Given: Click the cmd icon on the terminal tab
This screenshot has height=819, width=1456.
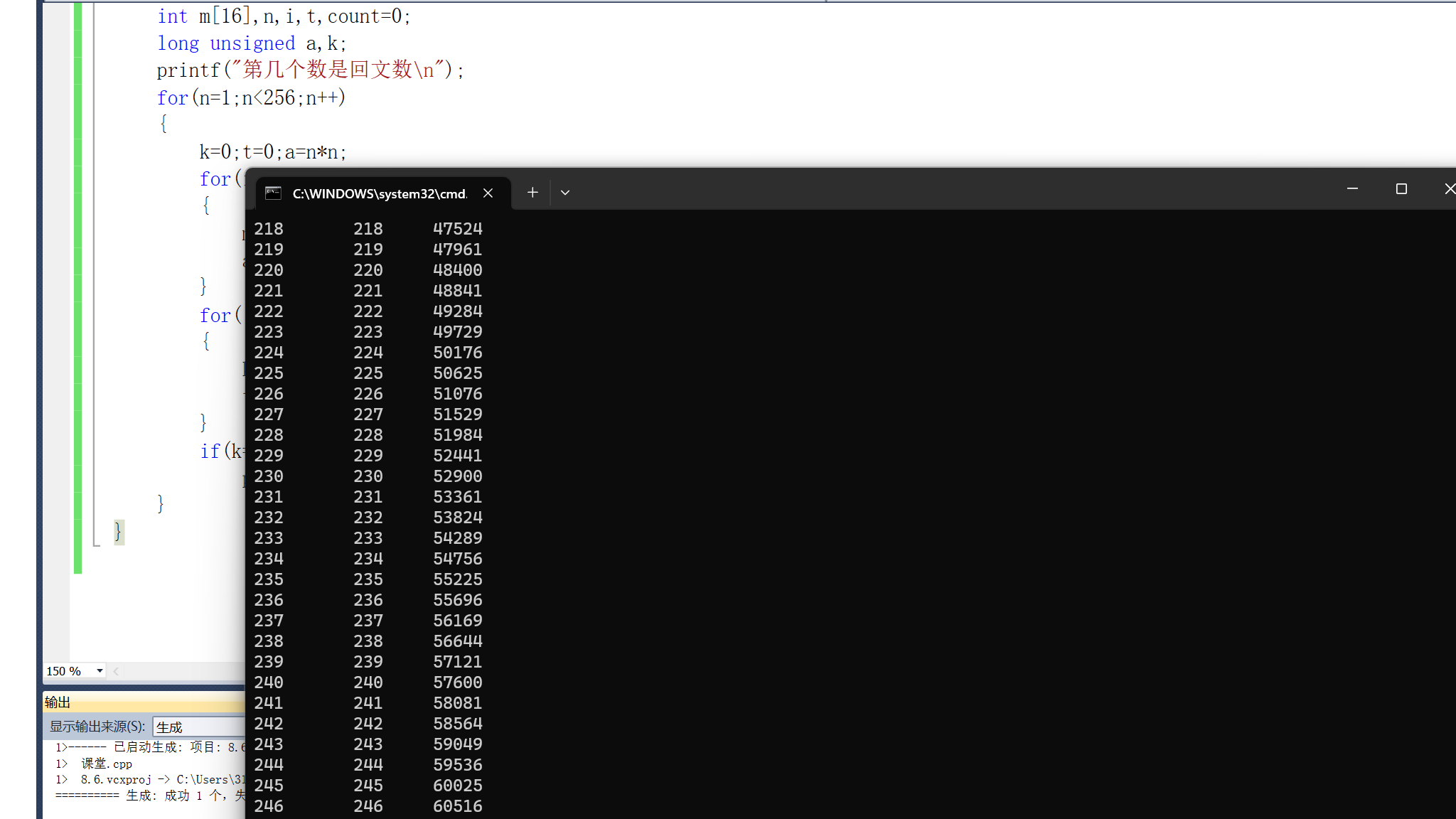Looking at the screenshot, I should pos(274,193).
